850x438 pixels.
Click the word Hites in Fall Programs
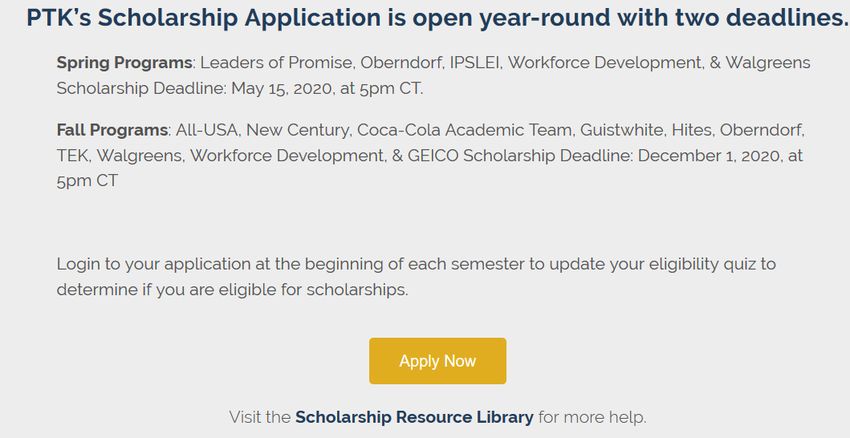(x=691, y=130)
